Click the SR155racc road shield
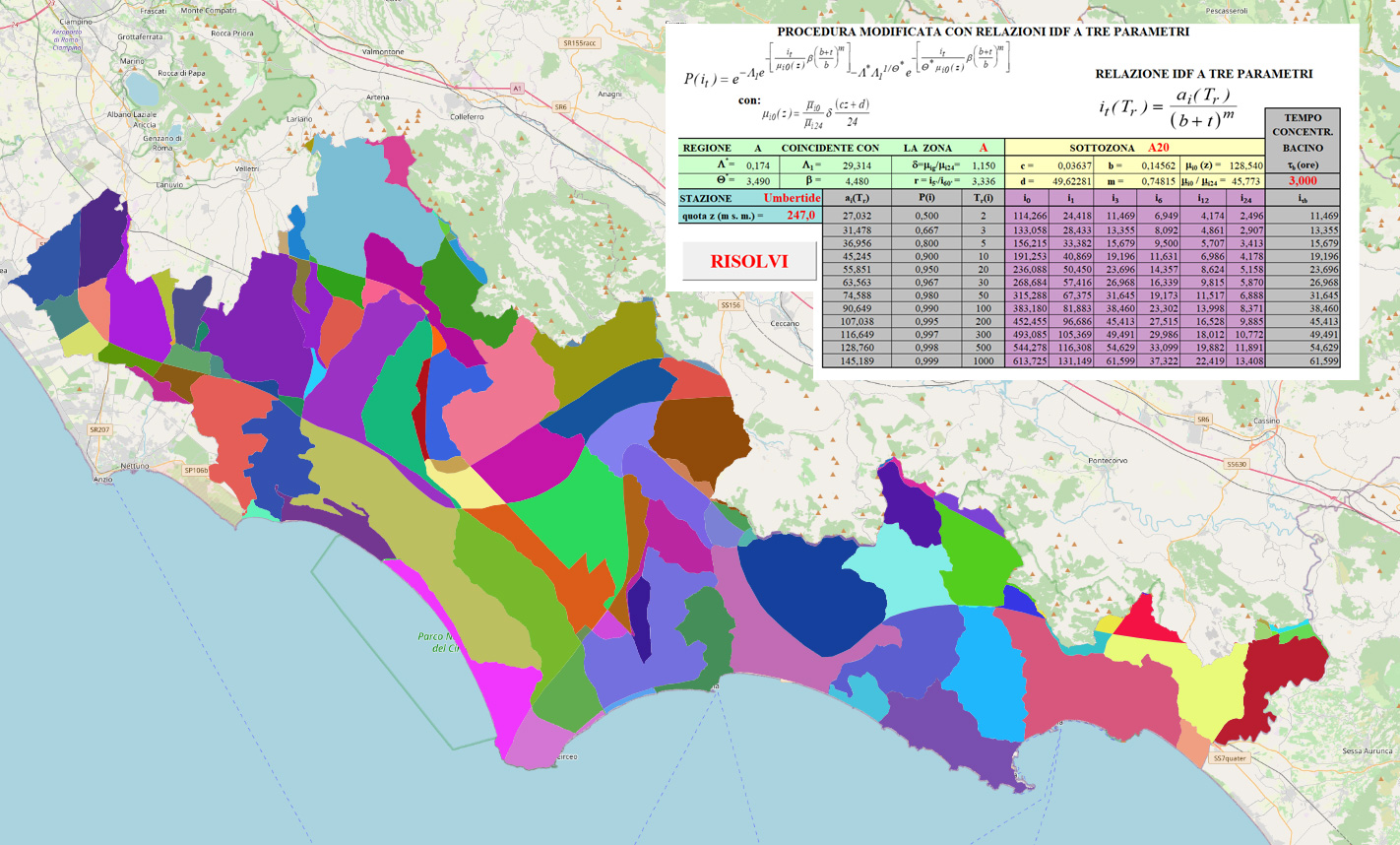 click(579, 43)
